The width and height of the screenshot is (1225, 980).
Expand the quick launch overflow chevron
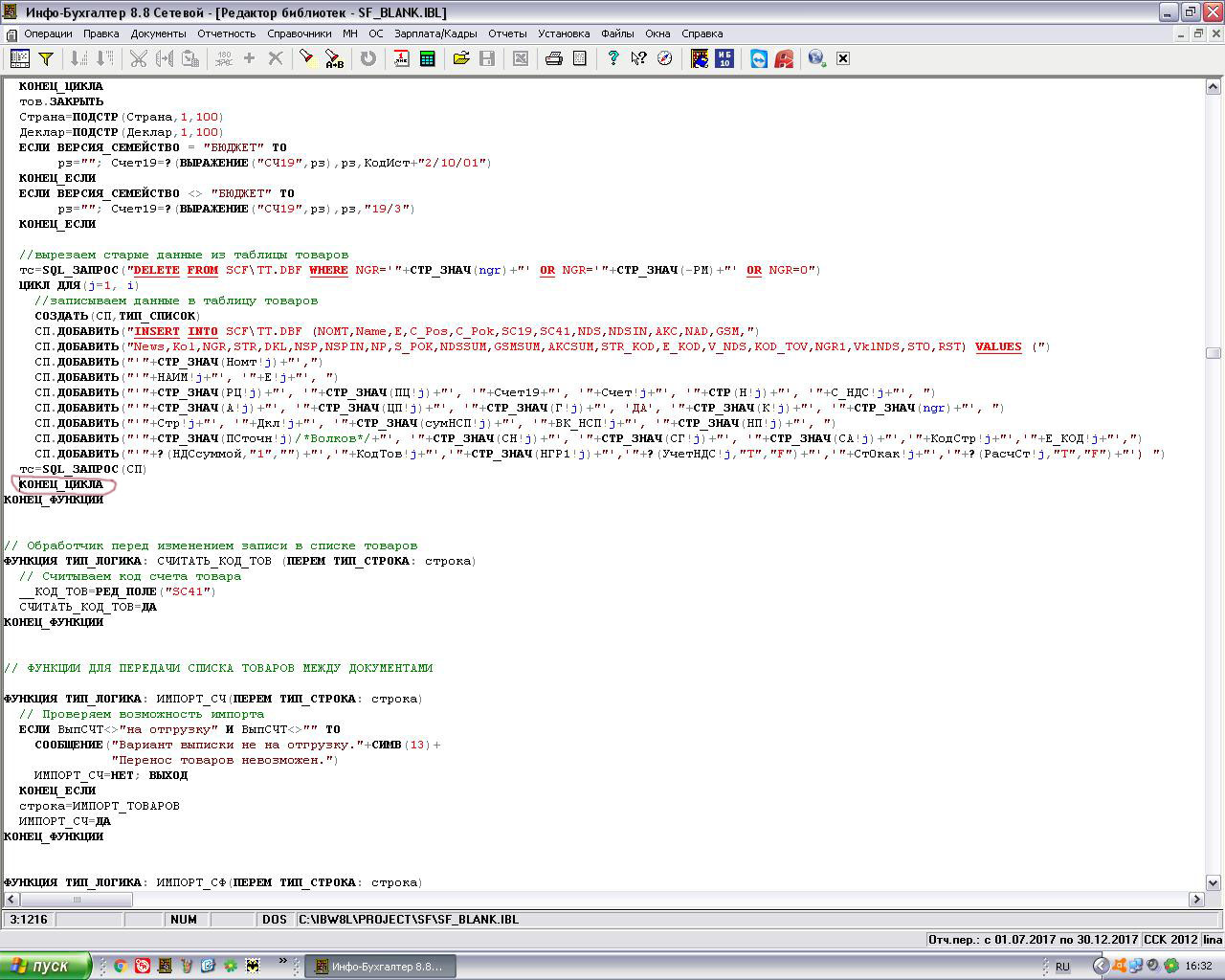282,962
